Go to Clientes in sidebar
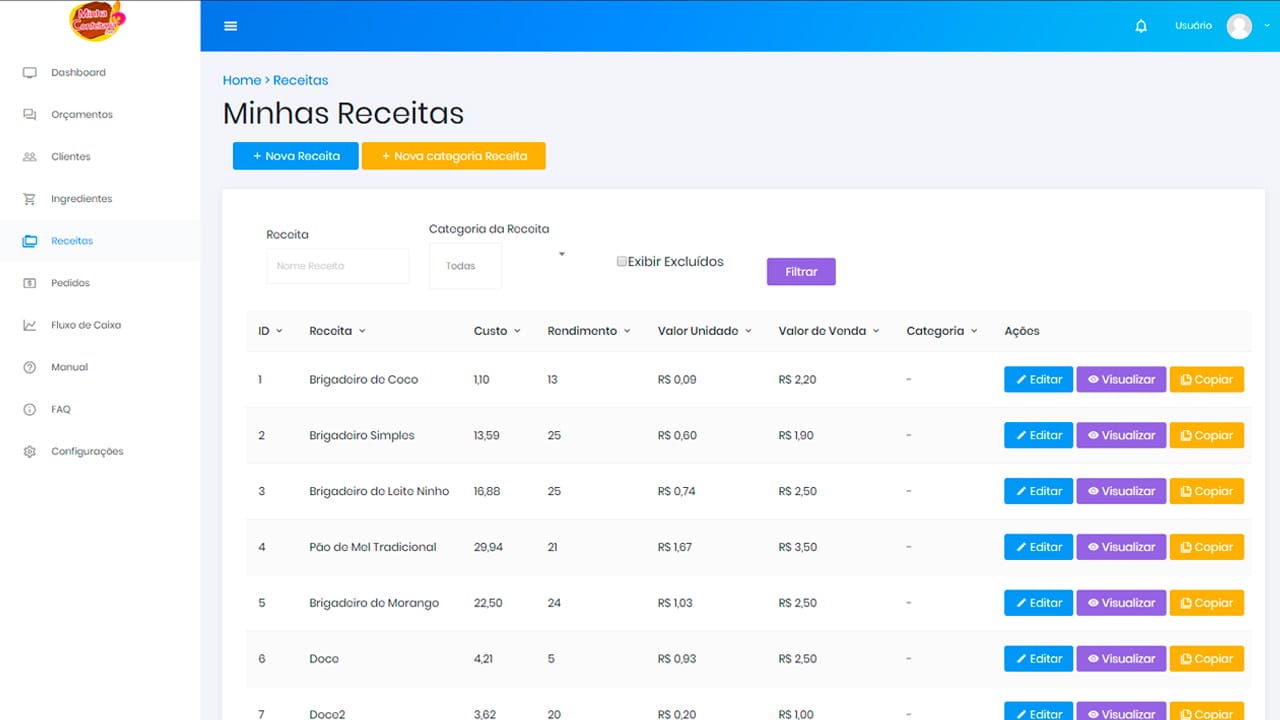 point(70,157)
